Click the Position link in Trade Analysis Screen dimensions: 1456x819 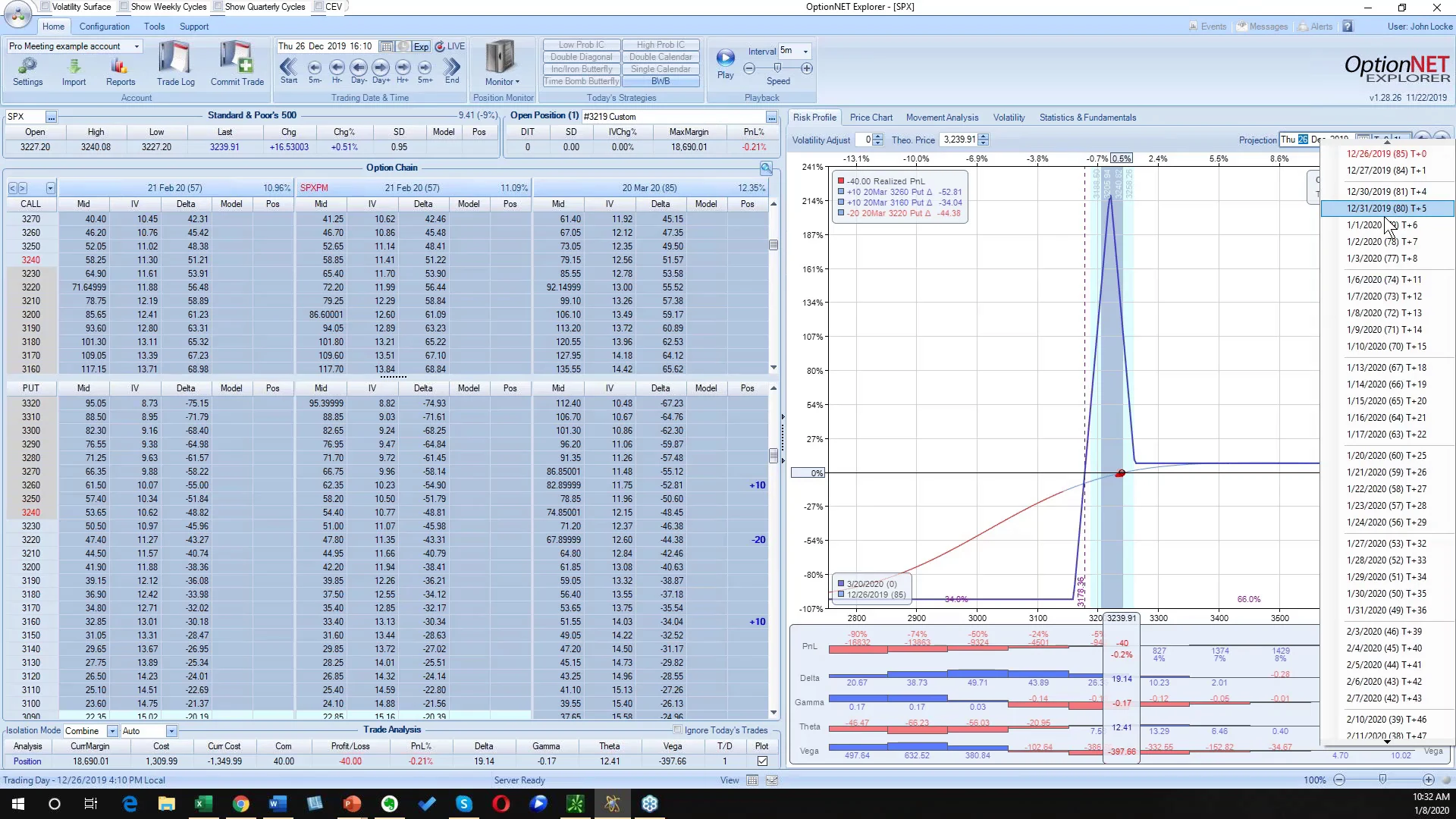27,761
